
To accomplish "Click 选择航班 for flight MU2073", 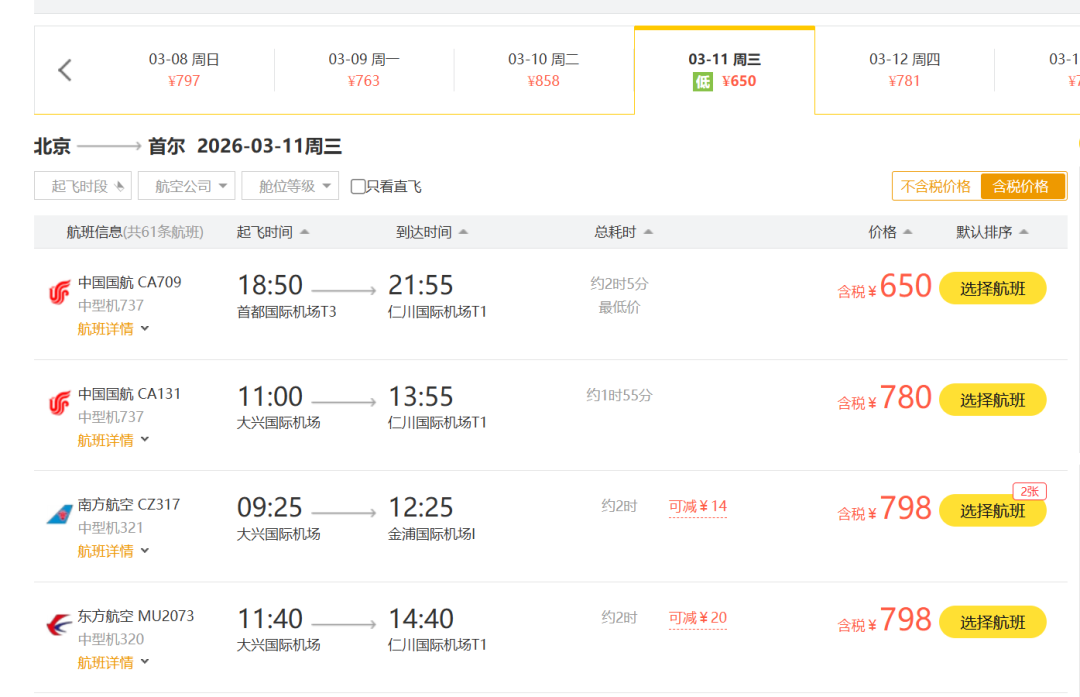I will (992, 622).
